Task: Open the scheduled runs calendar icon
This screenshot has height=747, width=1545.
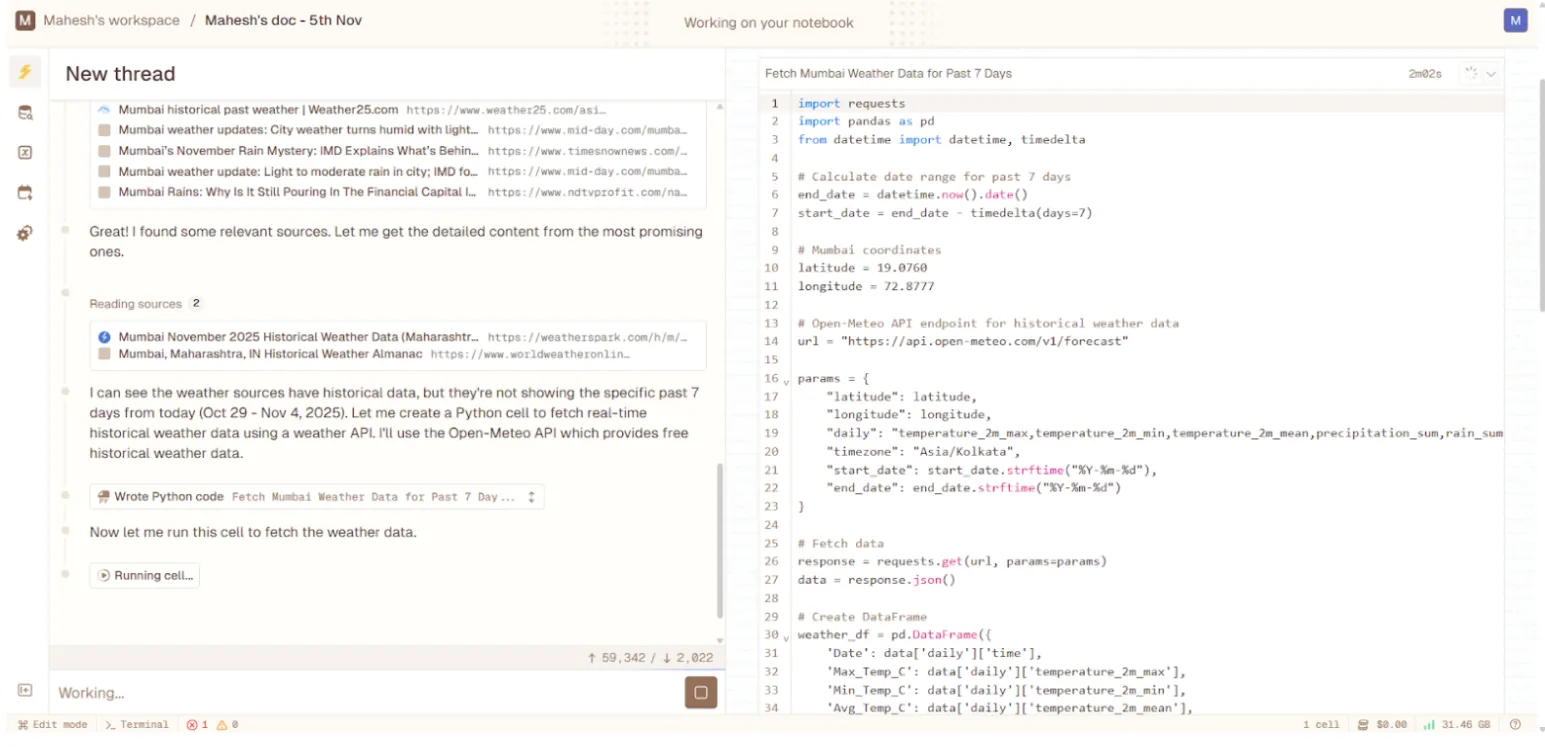Action: tap(24, 192)
